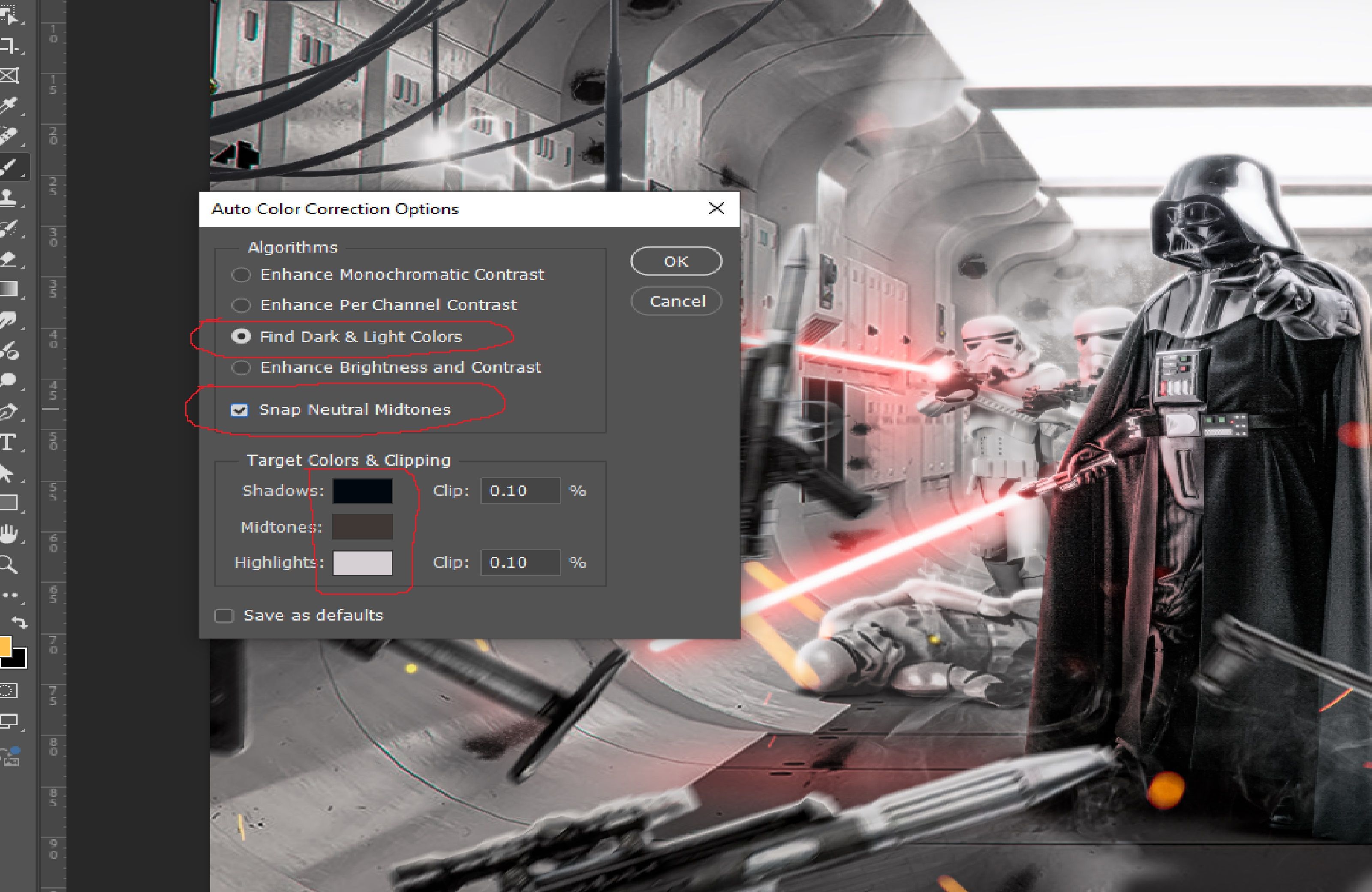Open the Midtones target color swatch

(x=362, y=527)
